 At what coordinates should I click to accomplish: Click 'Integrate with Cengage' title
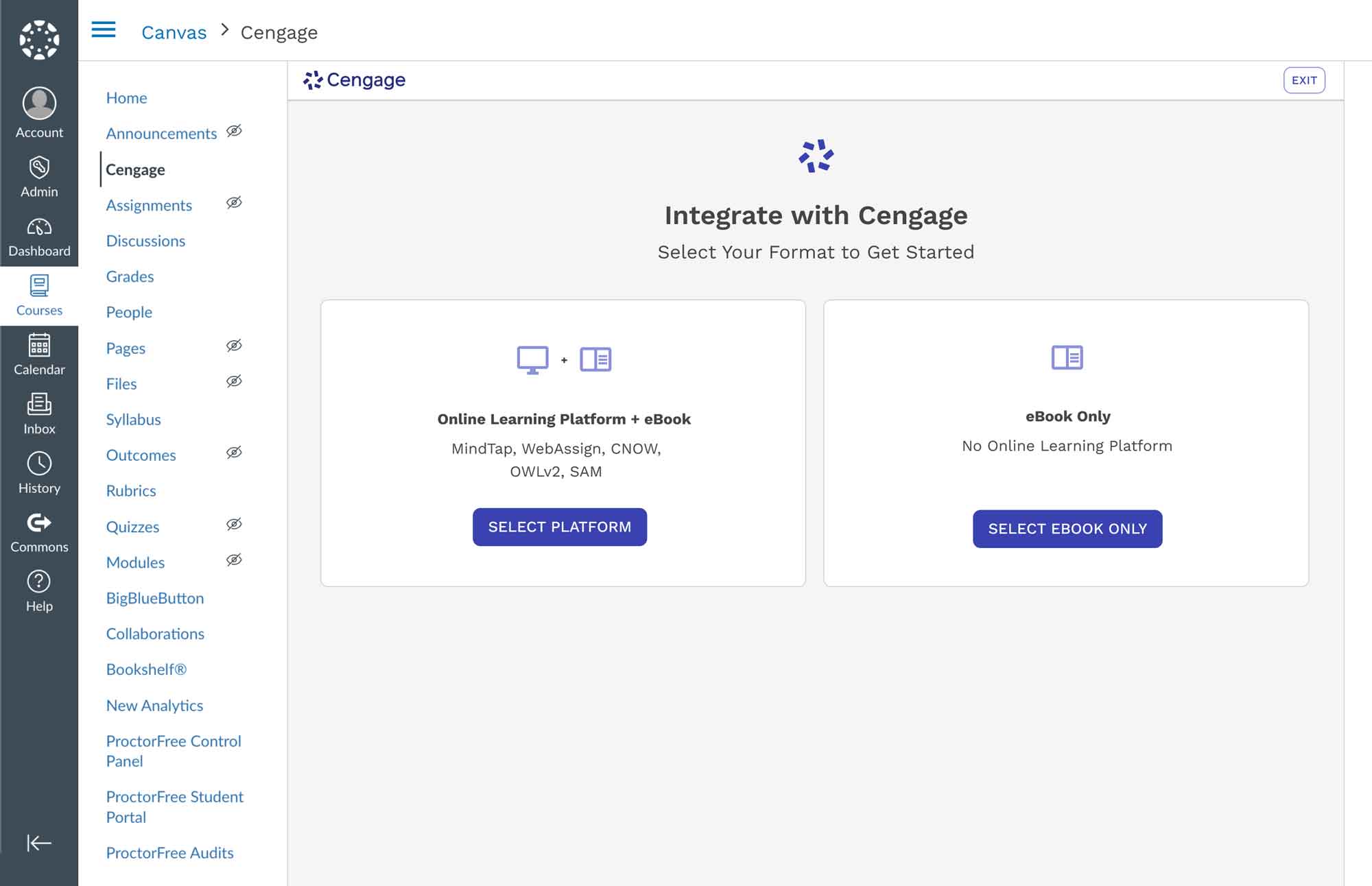coord(816,216)
